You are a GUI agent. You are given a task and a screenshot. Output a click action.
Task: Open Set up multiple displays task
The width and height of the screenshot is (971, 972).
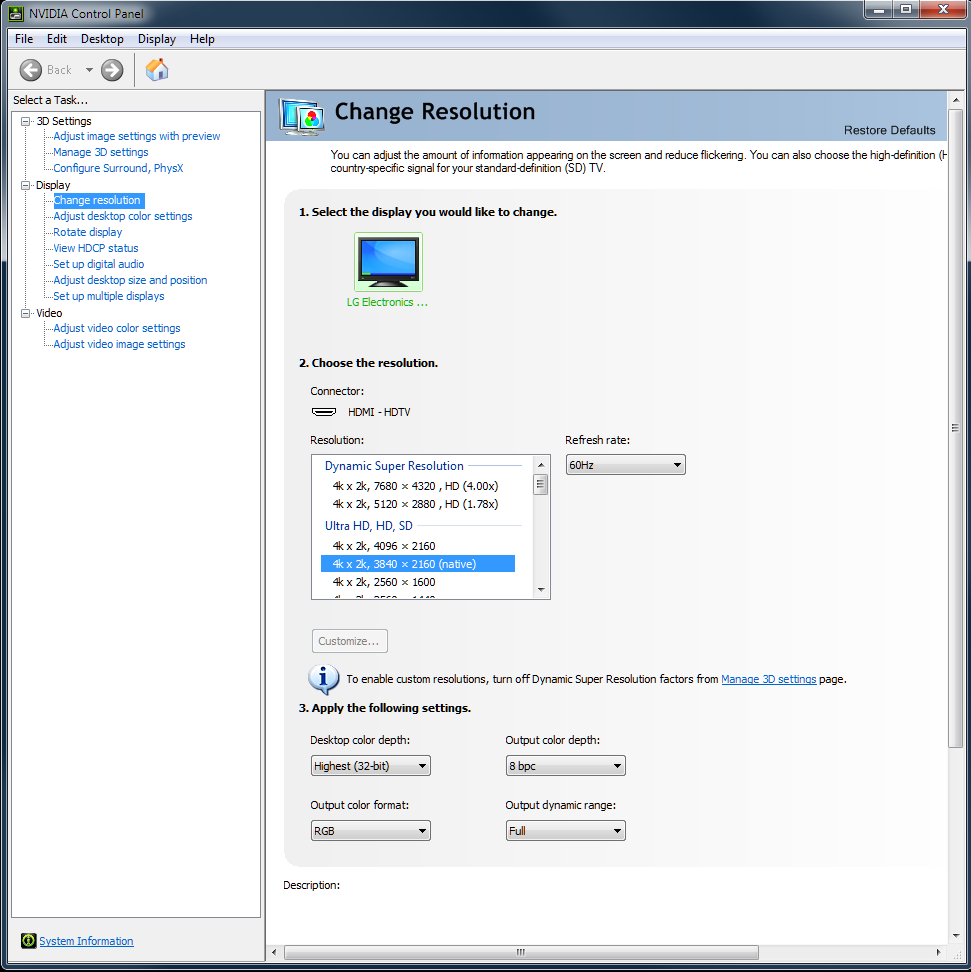[x=109, y=296]
